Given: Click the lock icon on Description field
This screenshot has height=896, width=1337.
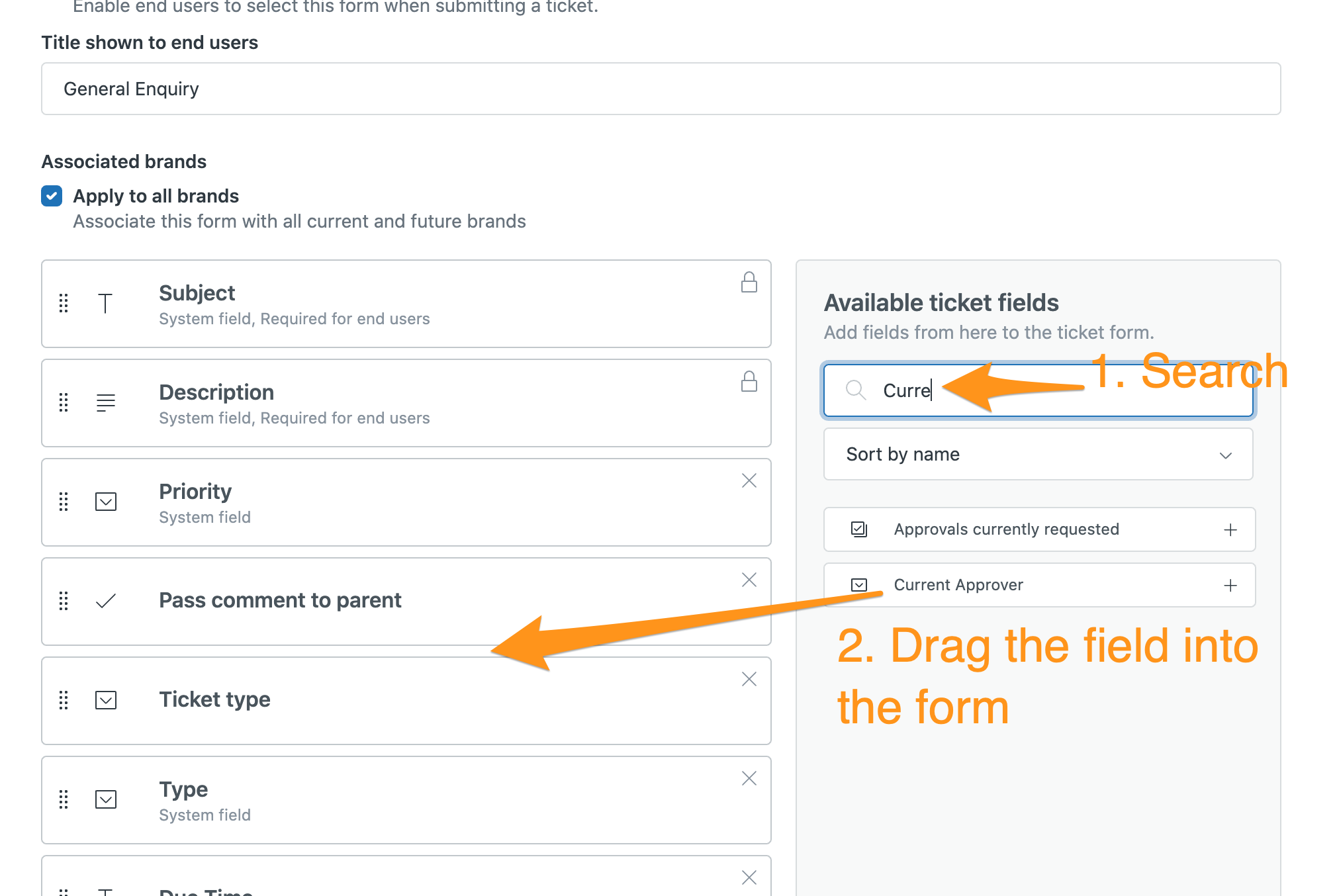Looking at the screenshot, I should [749, 381].
